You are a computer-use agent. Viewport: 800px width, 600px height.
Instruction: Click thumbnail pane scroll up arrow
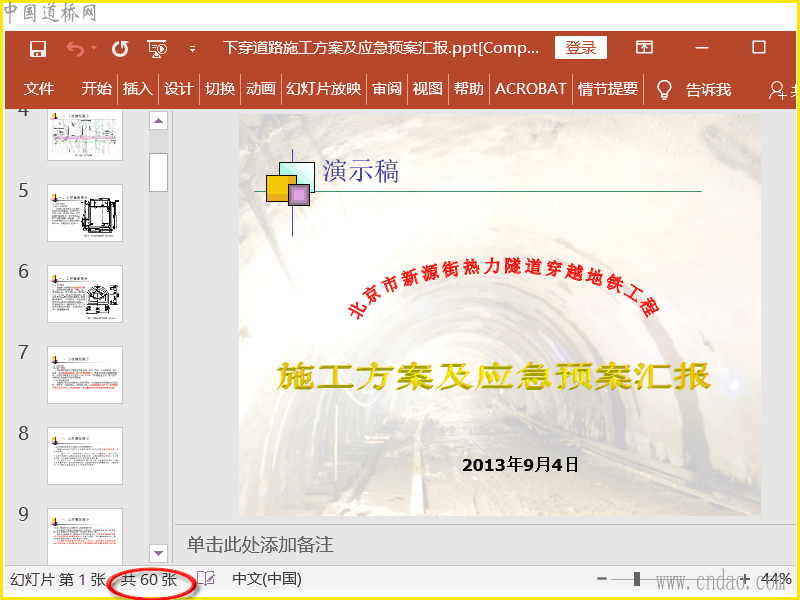[159, 121]
